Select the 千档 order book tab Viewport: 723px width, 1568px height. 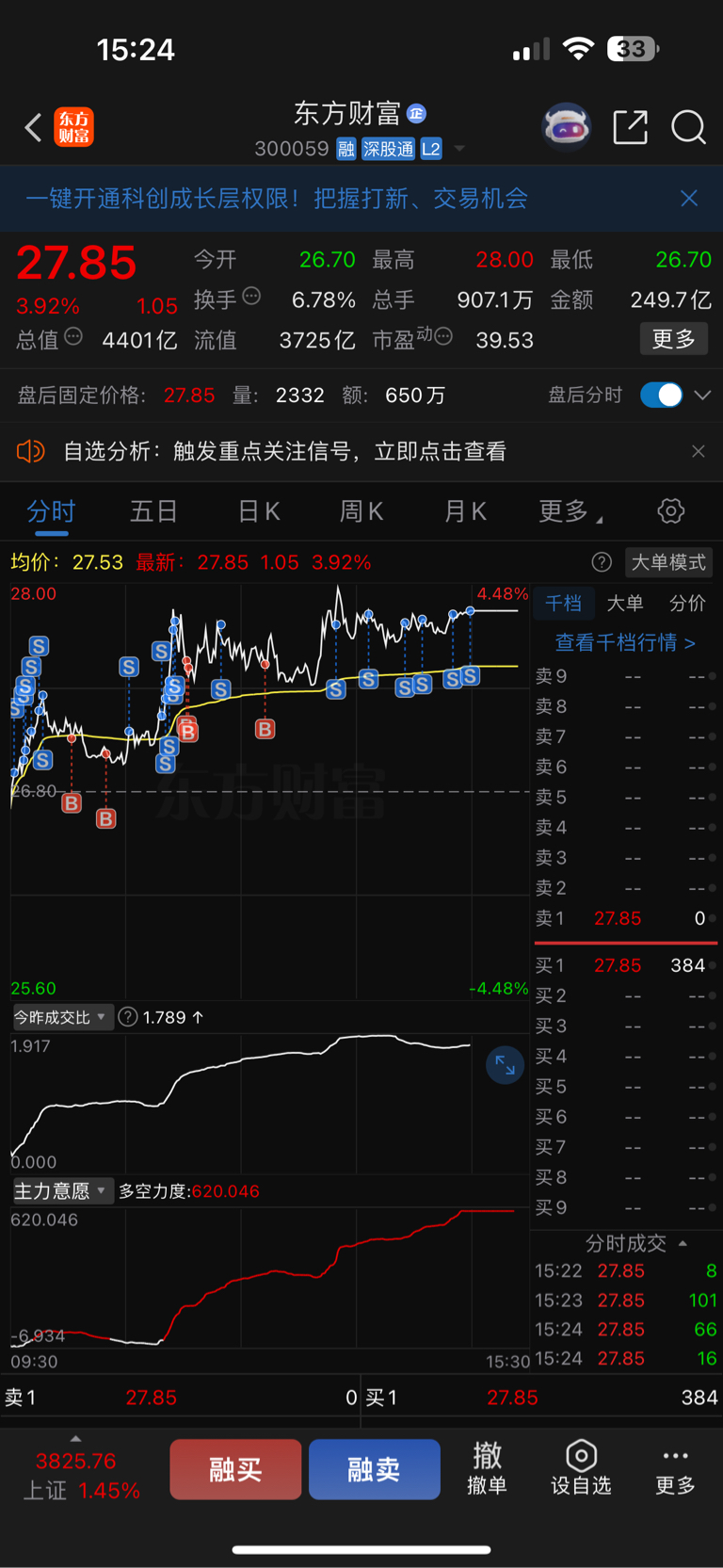tap(563, 603)
